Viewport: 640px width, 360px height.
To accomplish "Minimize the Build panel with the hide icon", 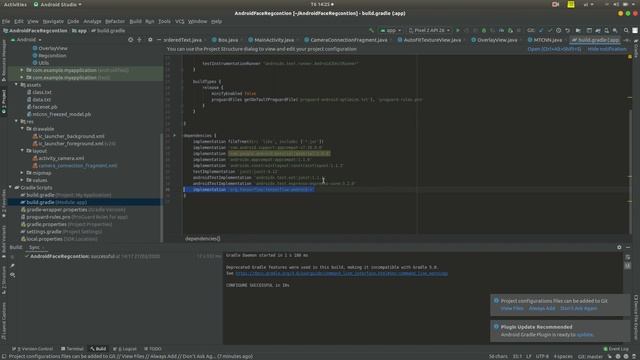I will [x=628, y=247].
